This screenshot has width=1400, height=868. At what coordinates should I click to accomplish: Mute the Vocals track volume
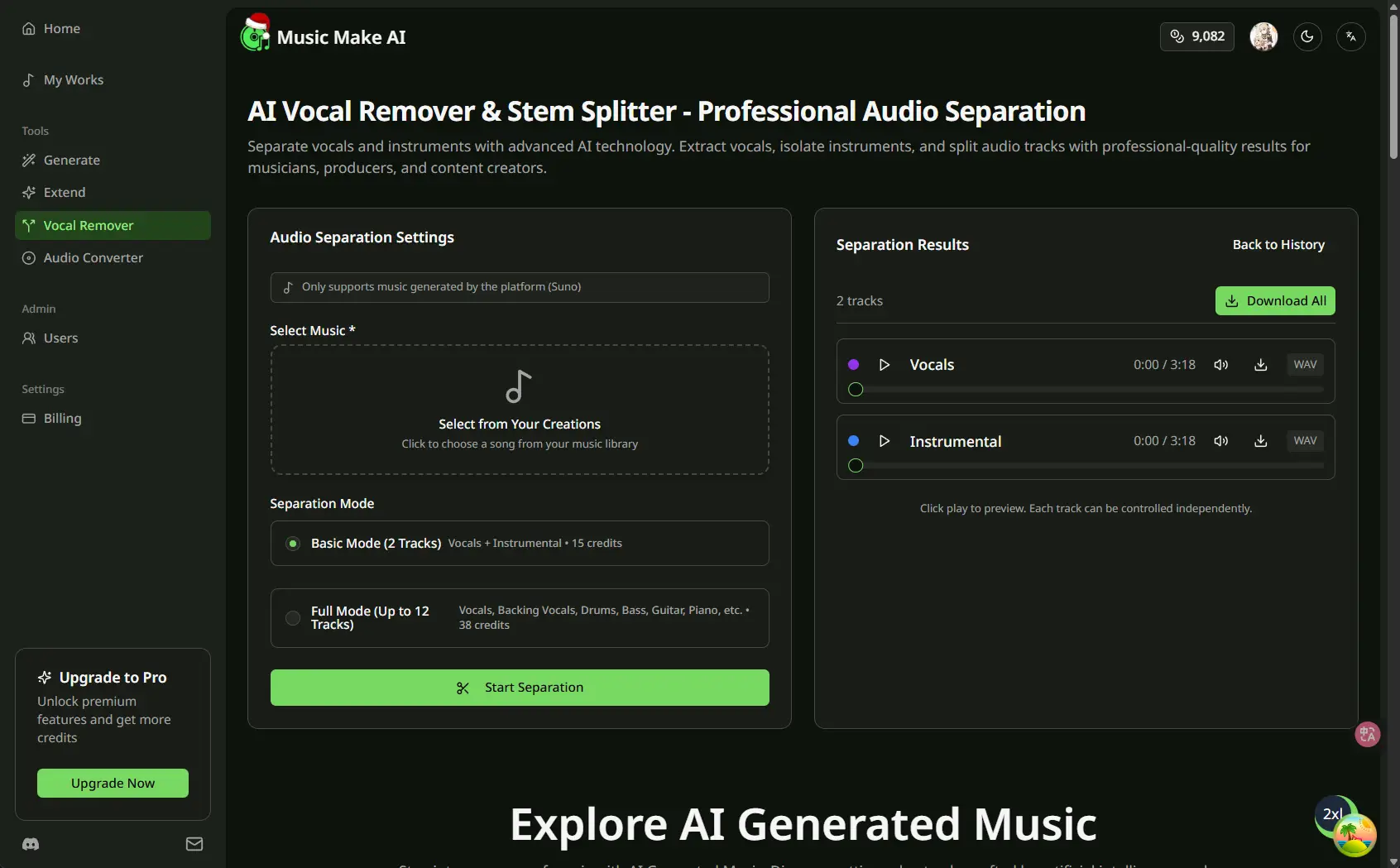click(1220, 365)
